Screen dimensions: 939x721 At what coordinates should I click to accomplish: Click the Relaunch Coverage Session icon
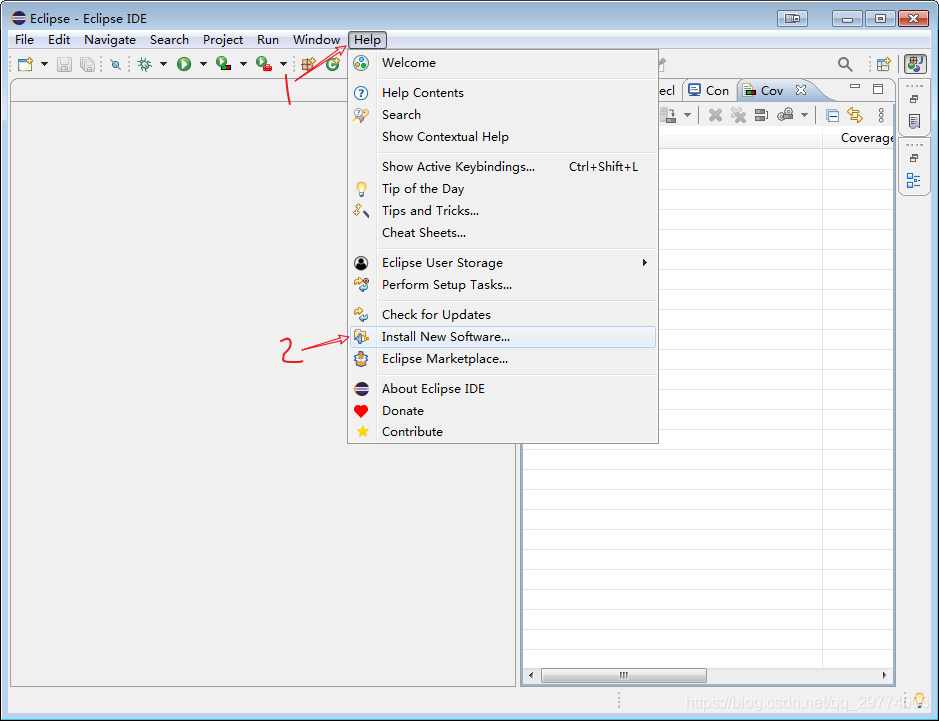pos(668,115)
